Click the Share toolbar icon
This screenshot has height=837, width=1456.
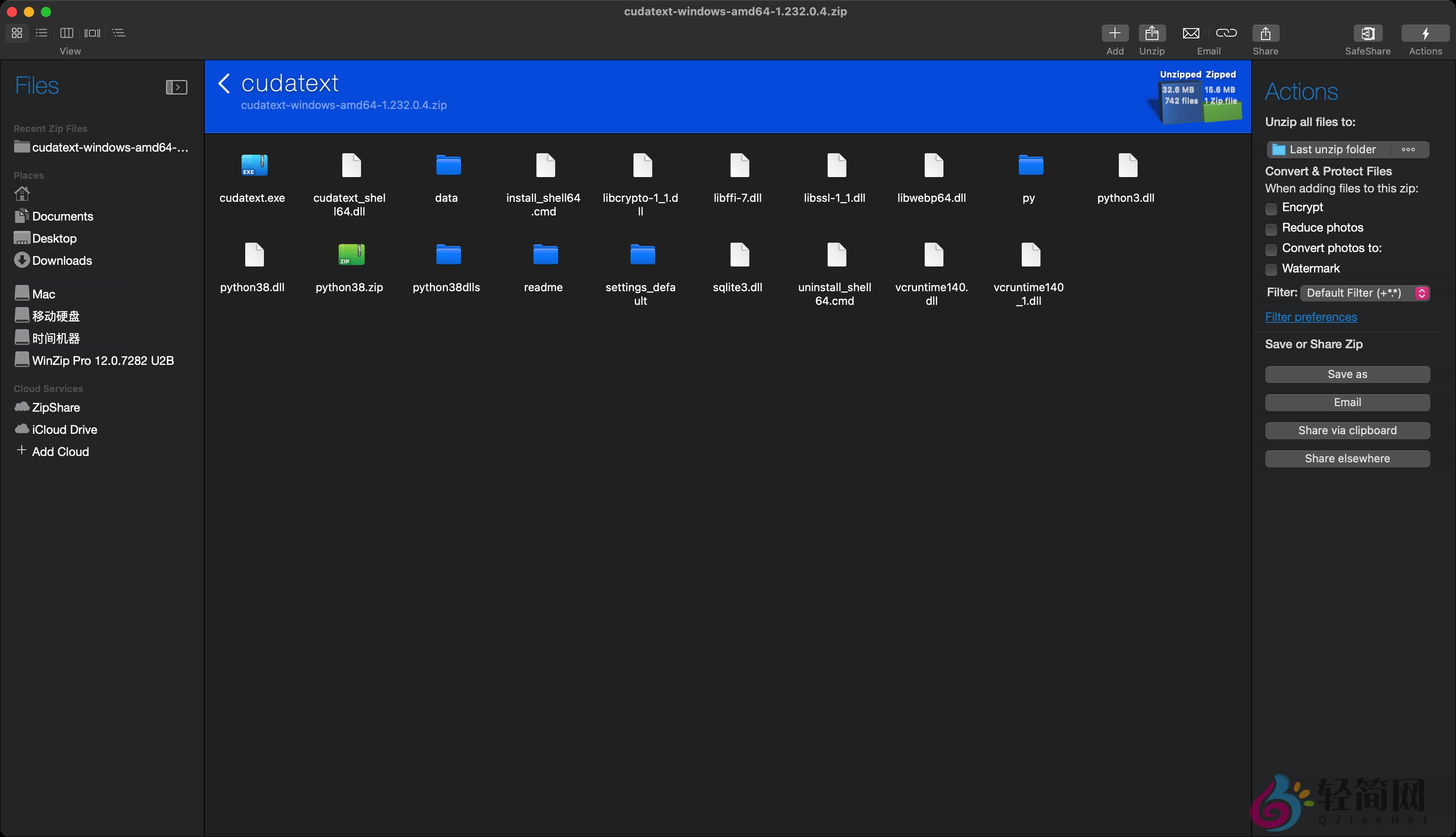(x=1265, y=33)
